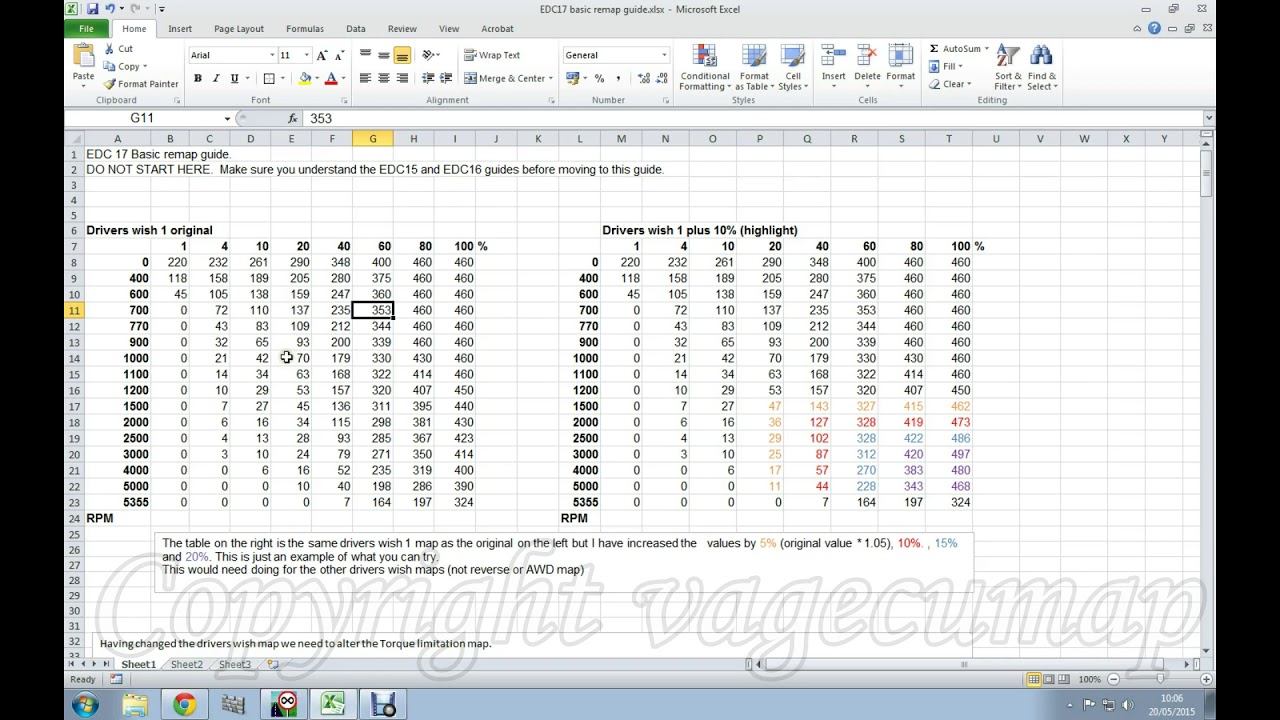The image size is (1280, 720).
Task: Click Format cells icon
Action: click(900, 56)
